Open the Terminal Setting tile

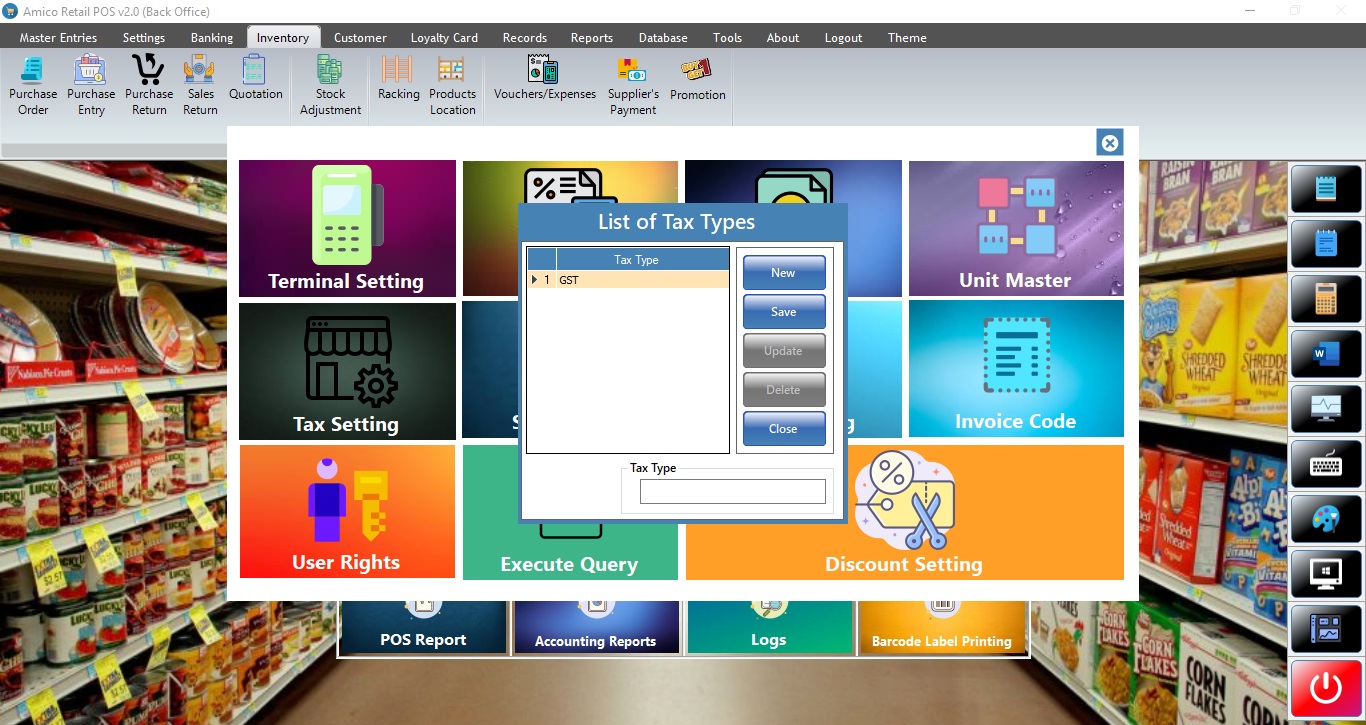(347, 229)
